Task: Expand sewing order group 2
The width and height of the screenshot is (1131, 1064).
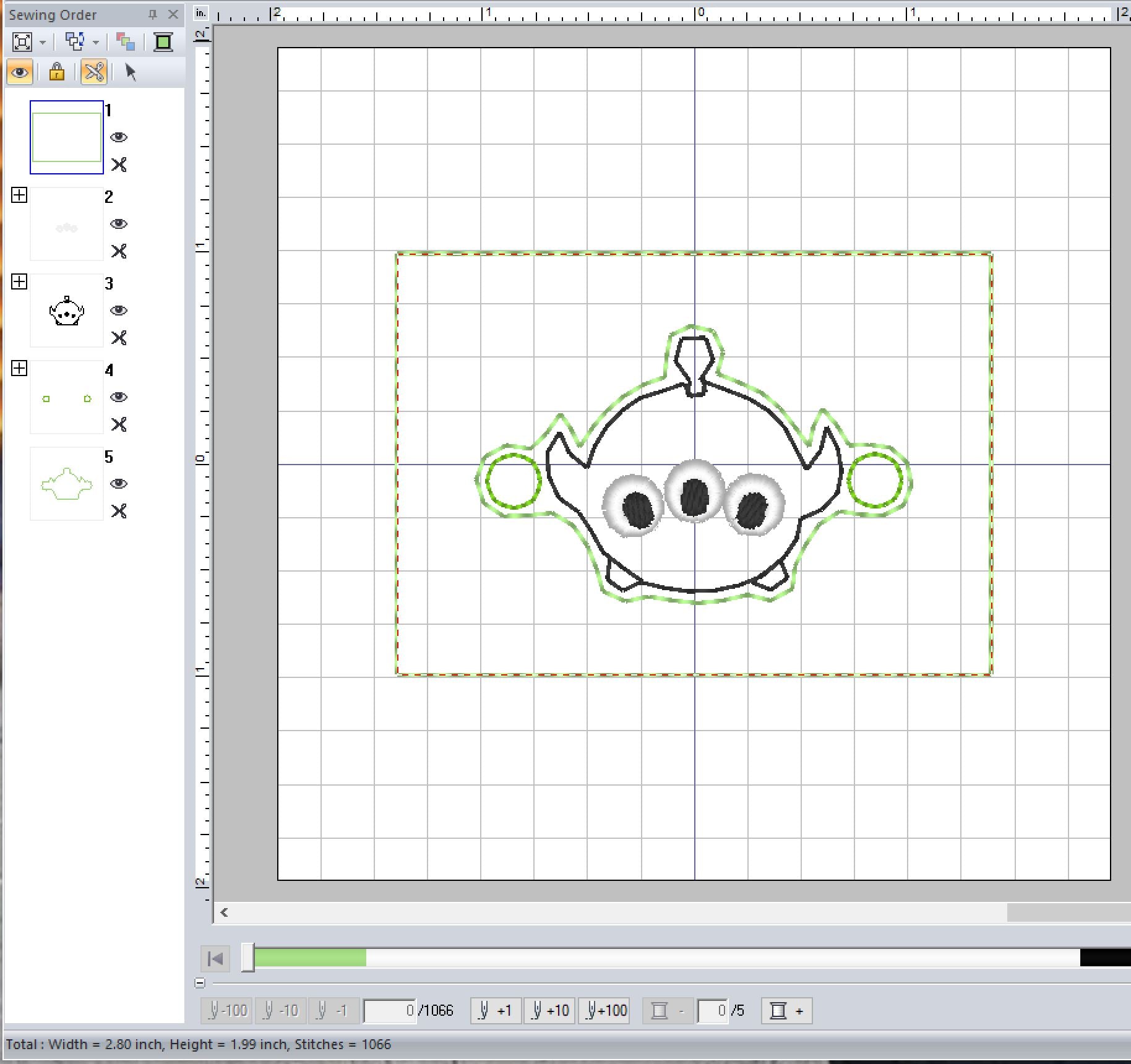Action: click(x=19, y=195)
